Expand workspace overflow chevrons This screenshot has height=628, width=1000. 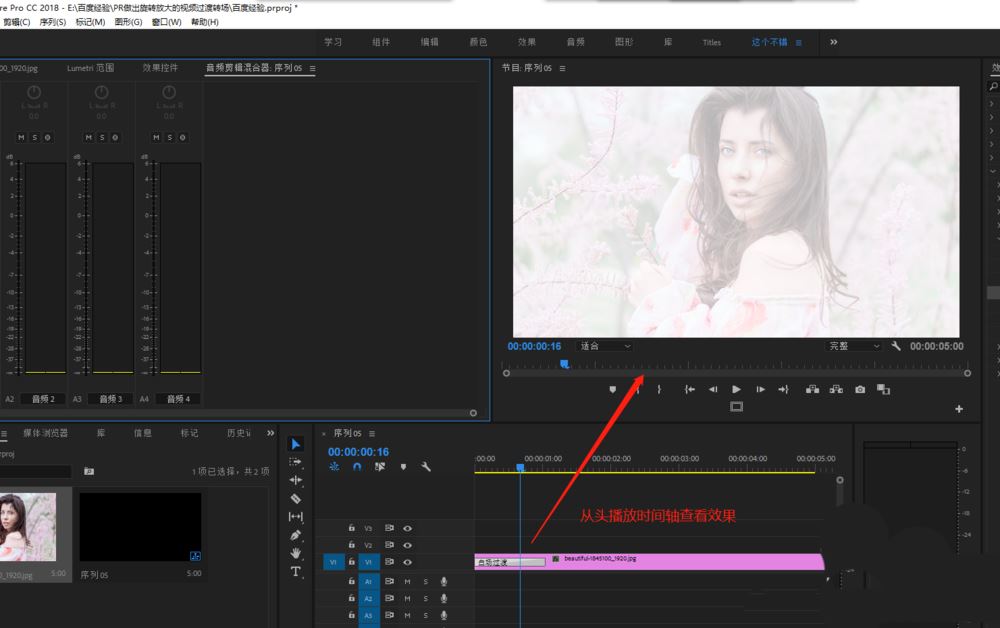pyautogui.click(x=834, y=42)
